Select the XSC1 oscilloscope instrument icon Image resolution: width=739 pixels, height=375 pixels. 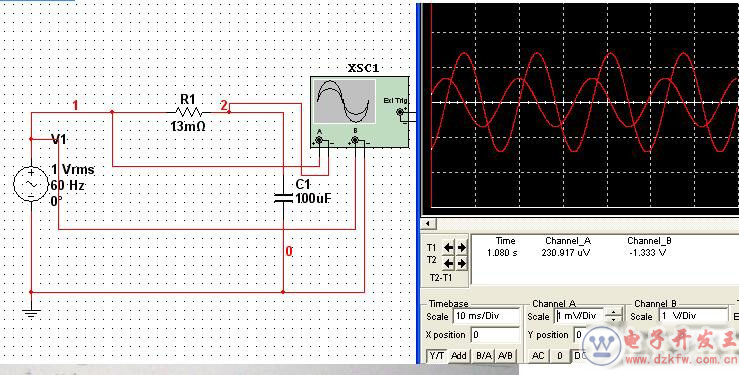point(359,112)
